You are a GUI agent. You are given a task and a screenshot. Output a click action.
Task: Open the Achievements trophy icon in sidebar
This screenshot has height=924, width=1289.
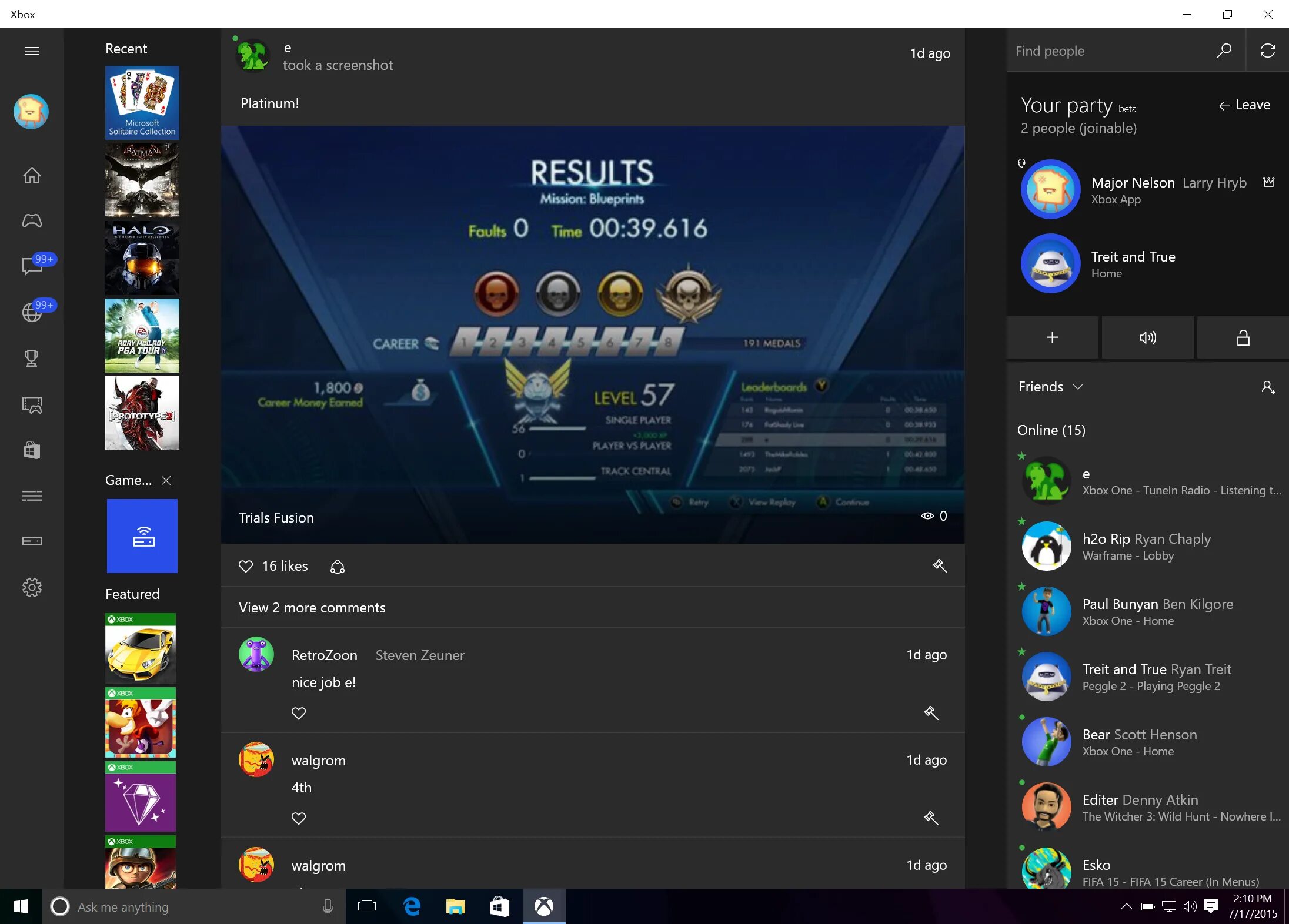point(32,358)
